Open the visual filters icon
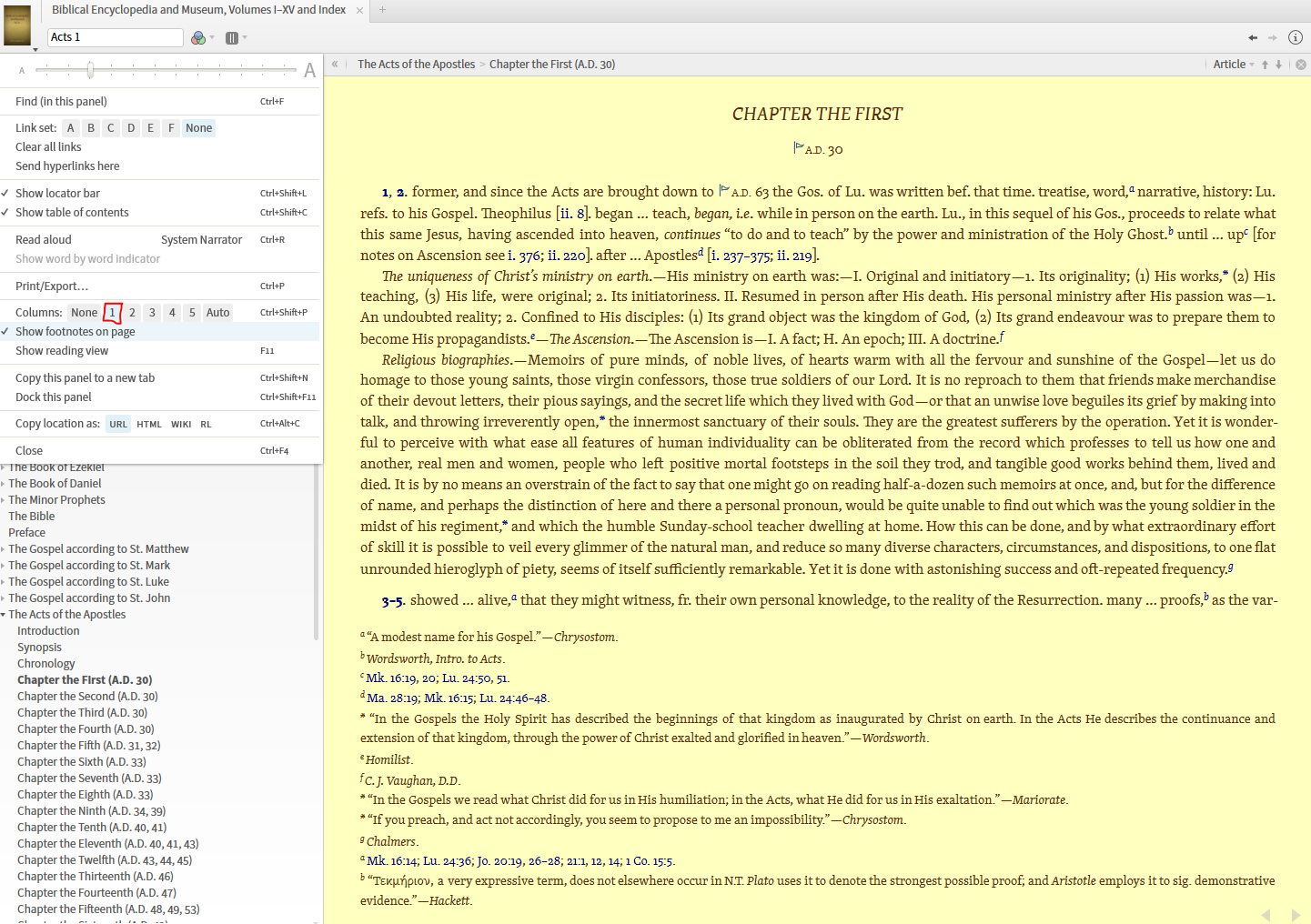The height and width of the screenshot is (924, 1311). click(x=197, y=37)
